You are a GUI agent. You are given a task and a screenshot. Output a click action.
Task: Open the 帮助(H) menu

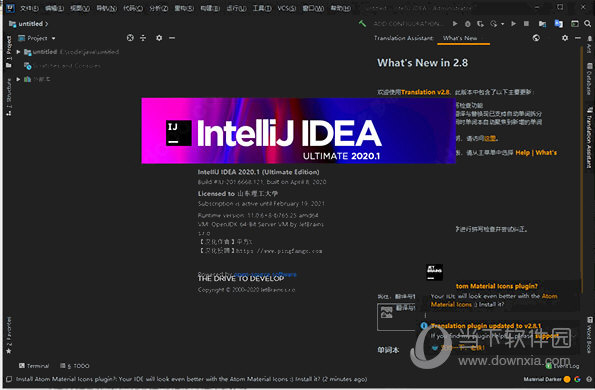pos(340,8)
